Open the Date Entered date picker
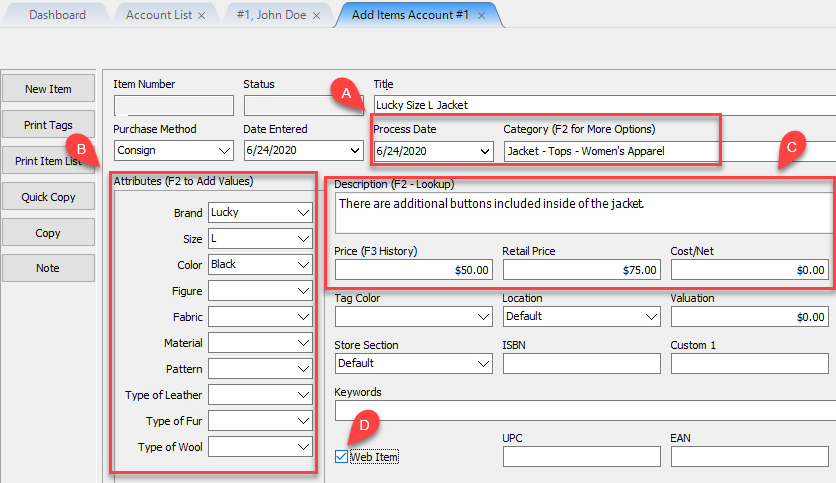836x483 pixels. pyautogui.click(x=355, y=151)
